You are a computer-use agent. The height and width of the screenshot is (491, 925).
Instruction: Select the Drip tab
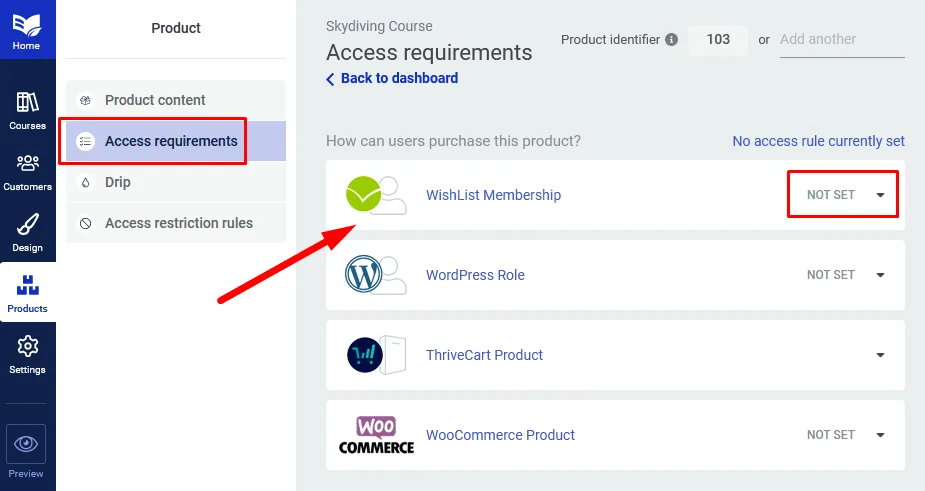tap(176, 182)
